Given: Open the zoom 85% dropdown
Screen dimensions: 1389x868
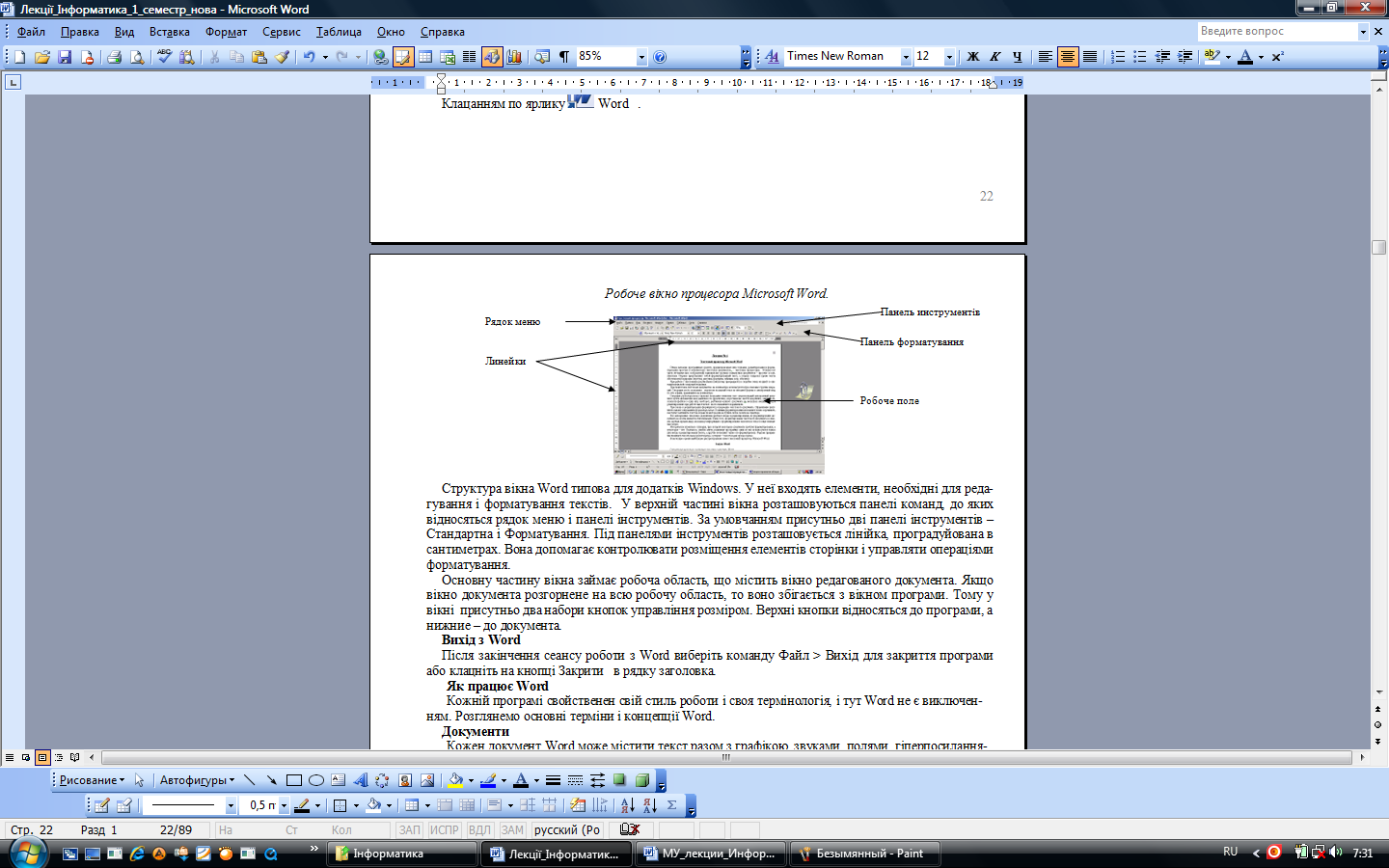Looking at the screenshot, I should pos(641,57).
